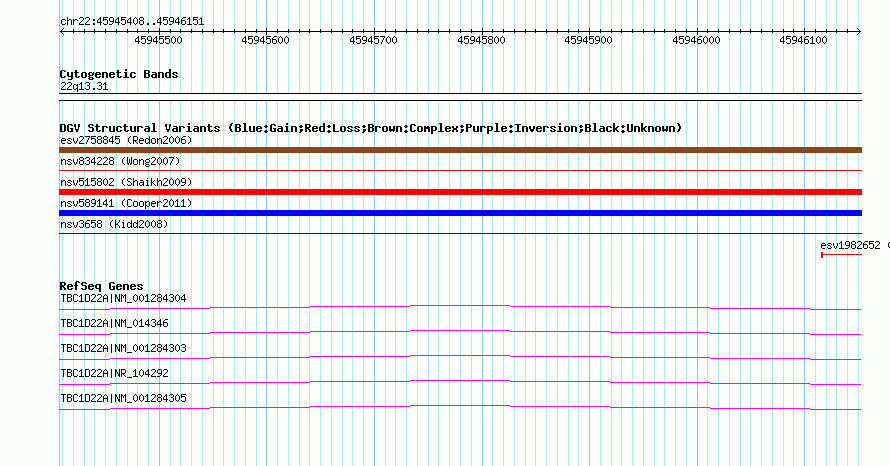Image resolution: width=890 pixels, height=466 pixels.
Task: Select the nsv3658 (Kidd2008) label
Action: [114, 224]
